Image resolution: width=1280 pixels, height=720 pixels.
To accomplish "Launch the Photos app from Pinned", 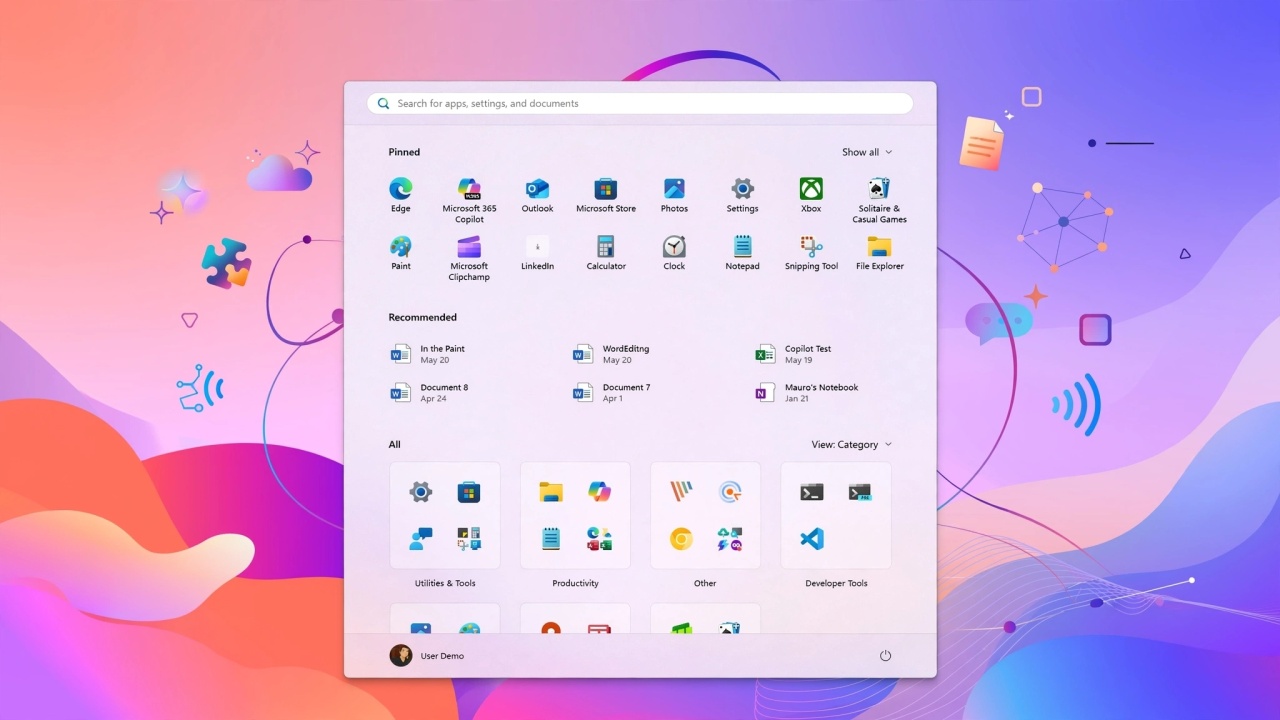I will click(674, 194).
